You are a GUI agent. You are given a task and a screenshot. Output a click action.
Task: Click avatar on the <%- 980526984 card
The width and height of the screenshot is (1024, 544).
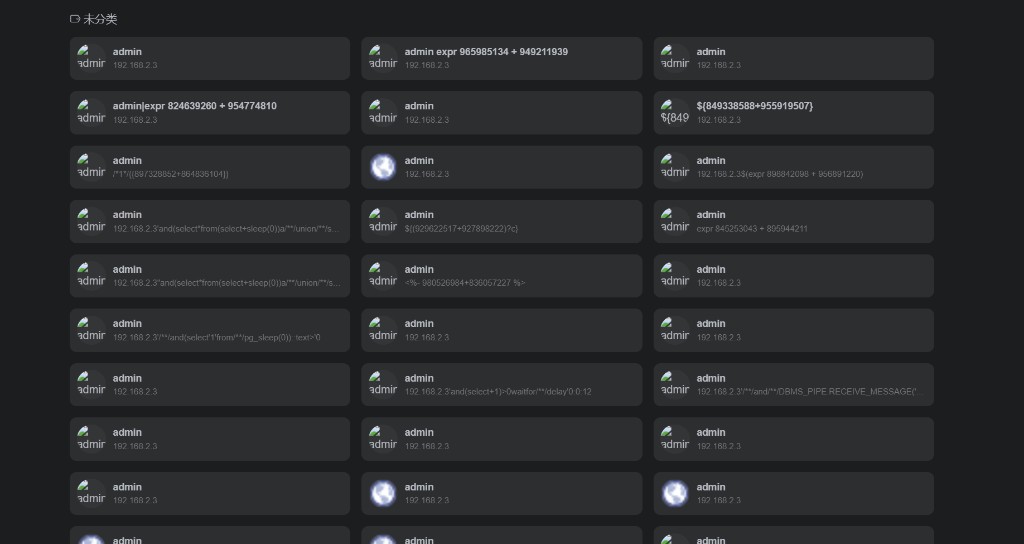coord(383,275)
